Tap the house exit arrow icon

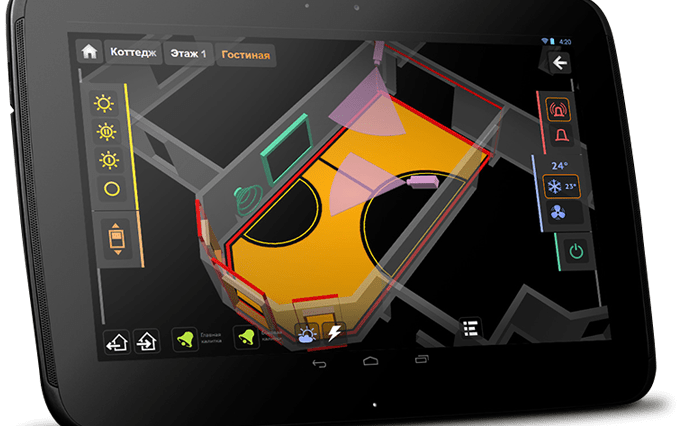coord(116,340)
